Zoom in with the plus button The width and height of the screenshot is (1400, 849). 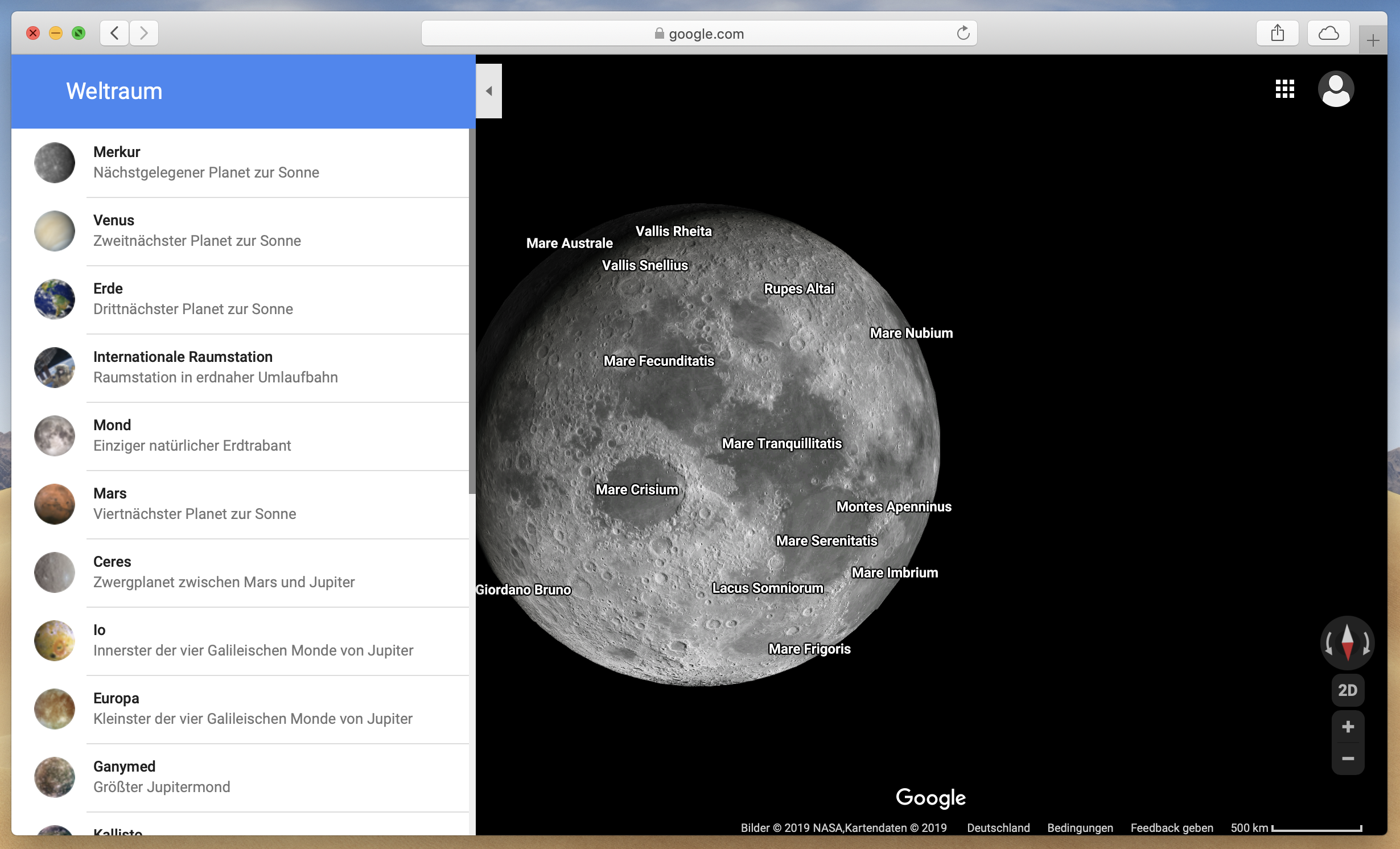tap(1348, 727)
